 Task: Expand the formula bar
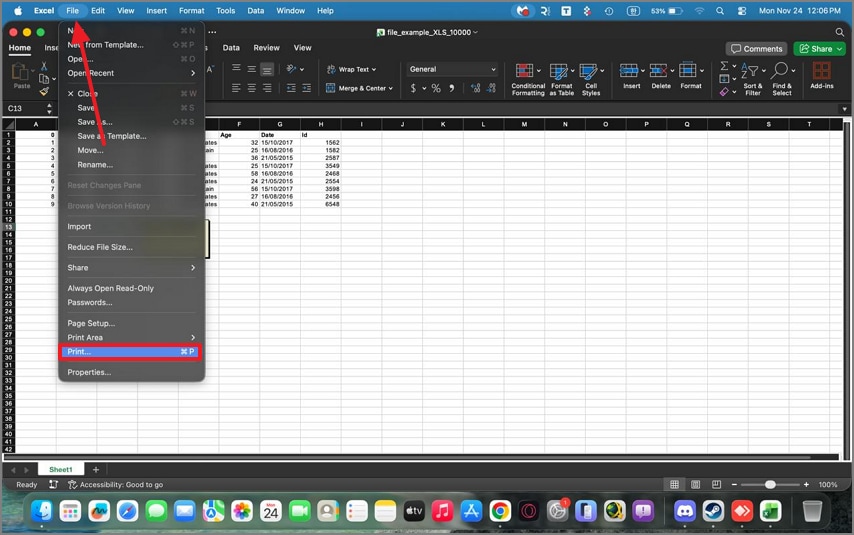coord(844,109)
